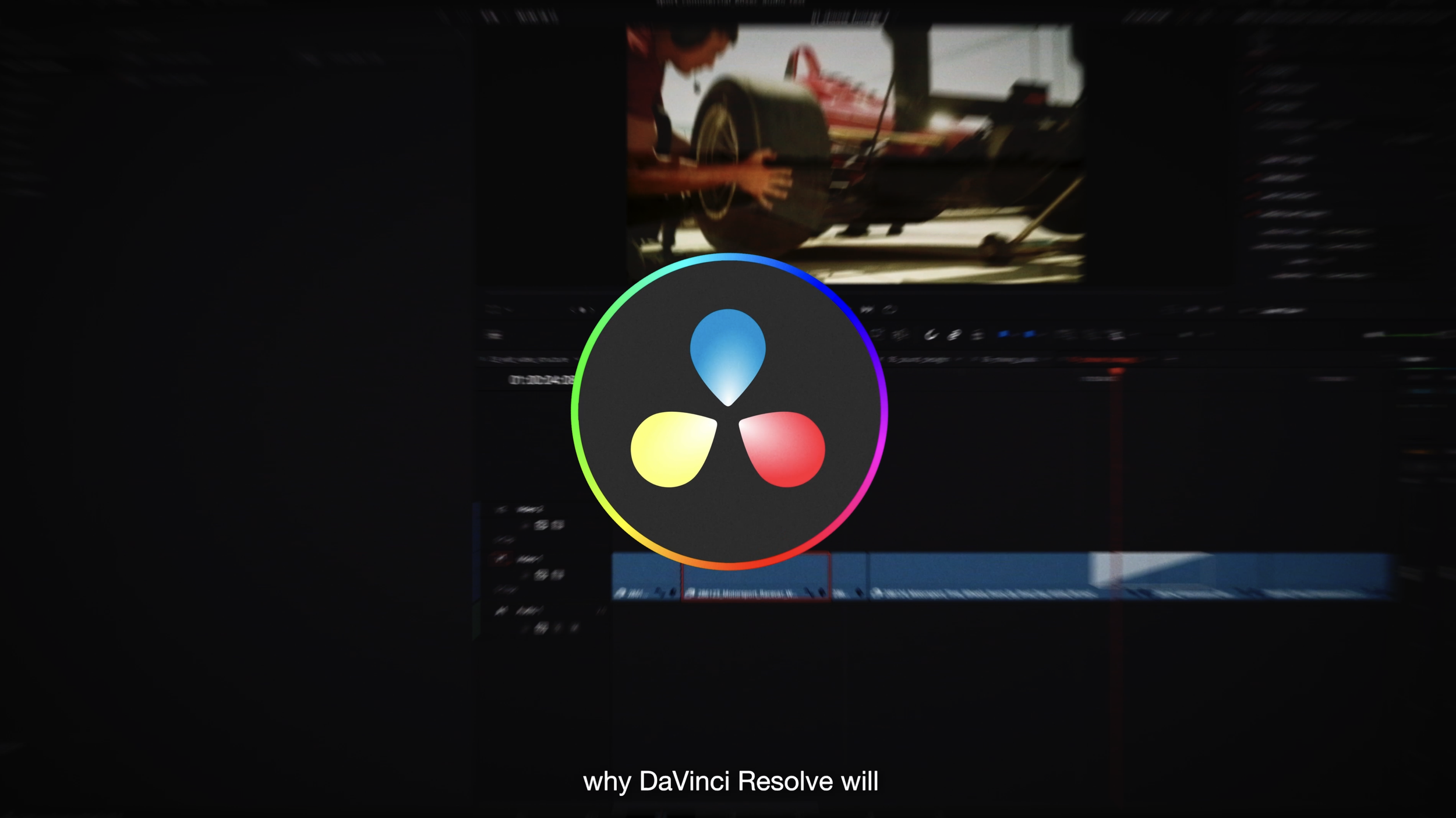
Task: Toggle loop playback in the transport controls
Action: pos(889,309)
